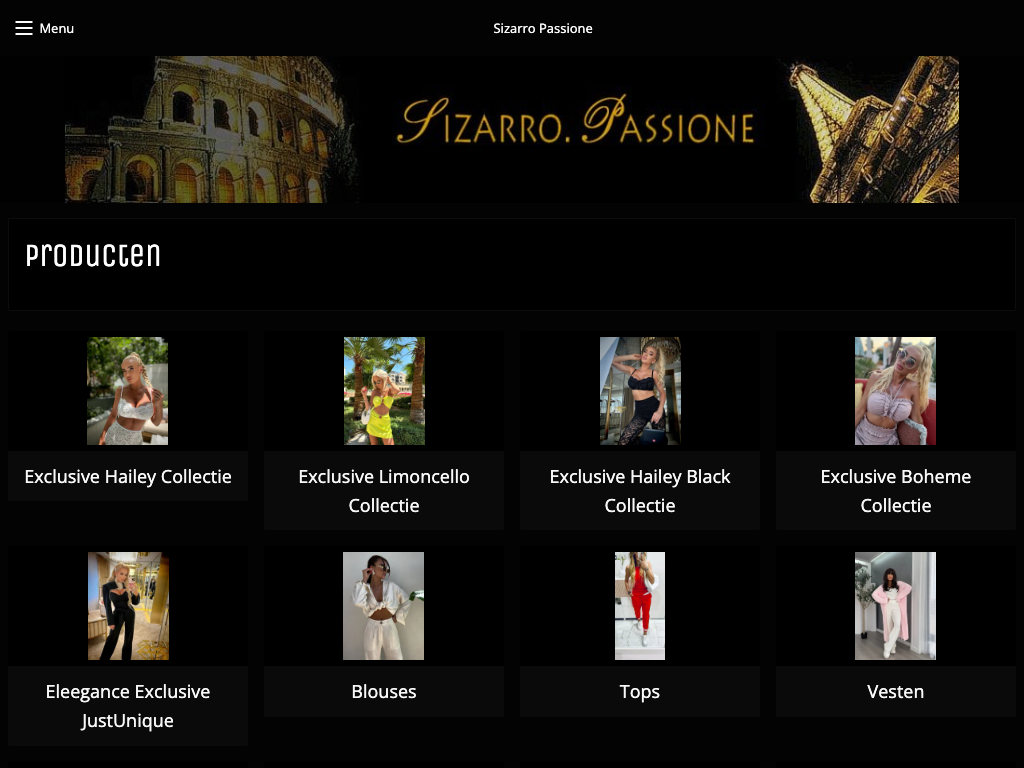Open the Blouses category thumbnail
The image size is (1024, 768).
point(383,606)
